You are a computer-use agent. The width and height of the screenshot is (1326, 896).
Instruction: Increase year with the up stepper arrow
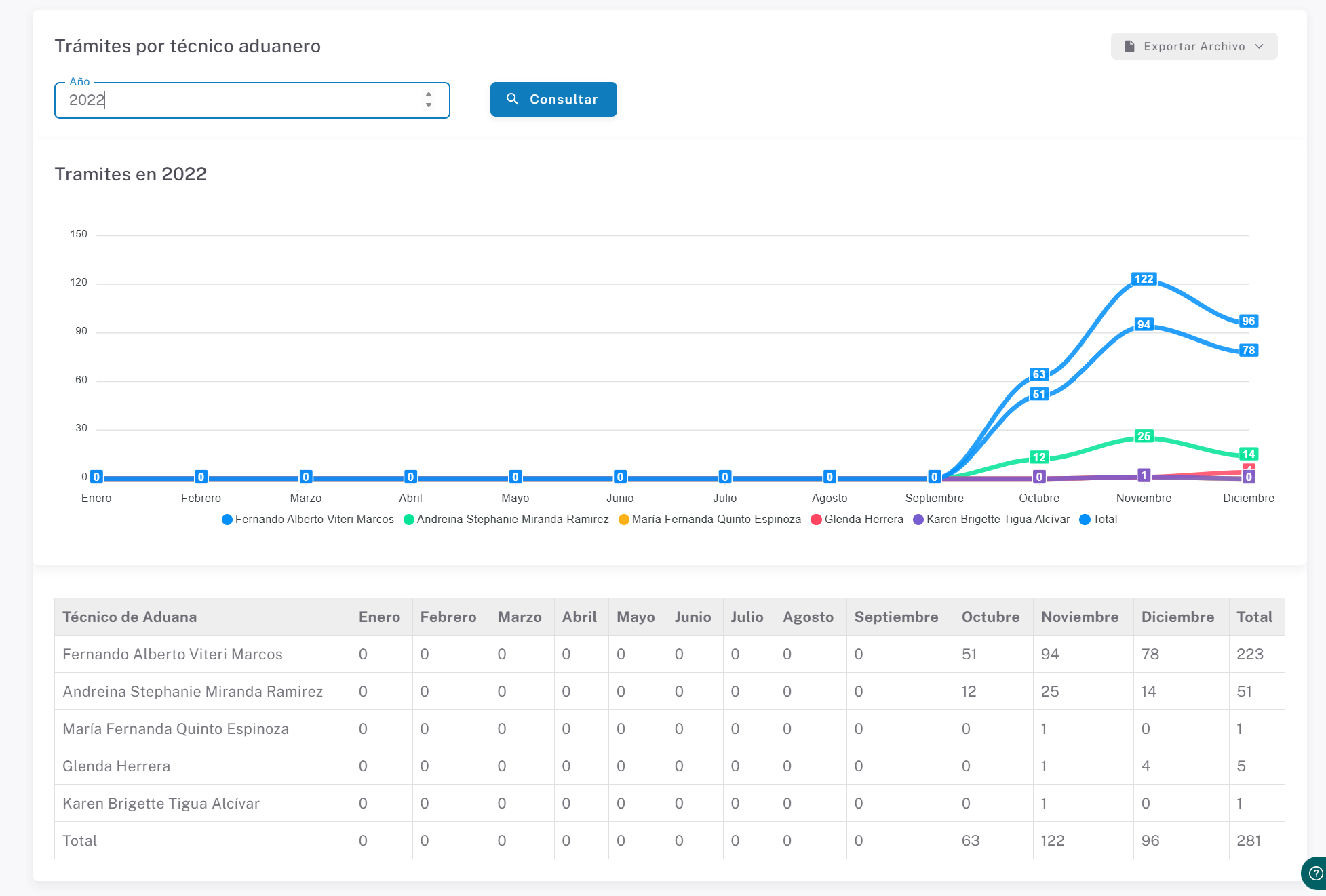pos(429,94)
